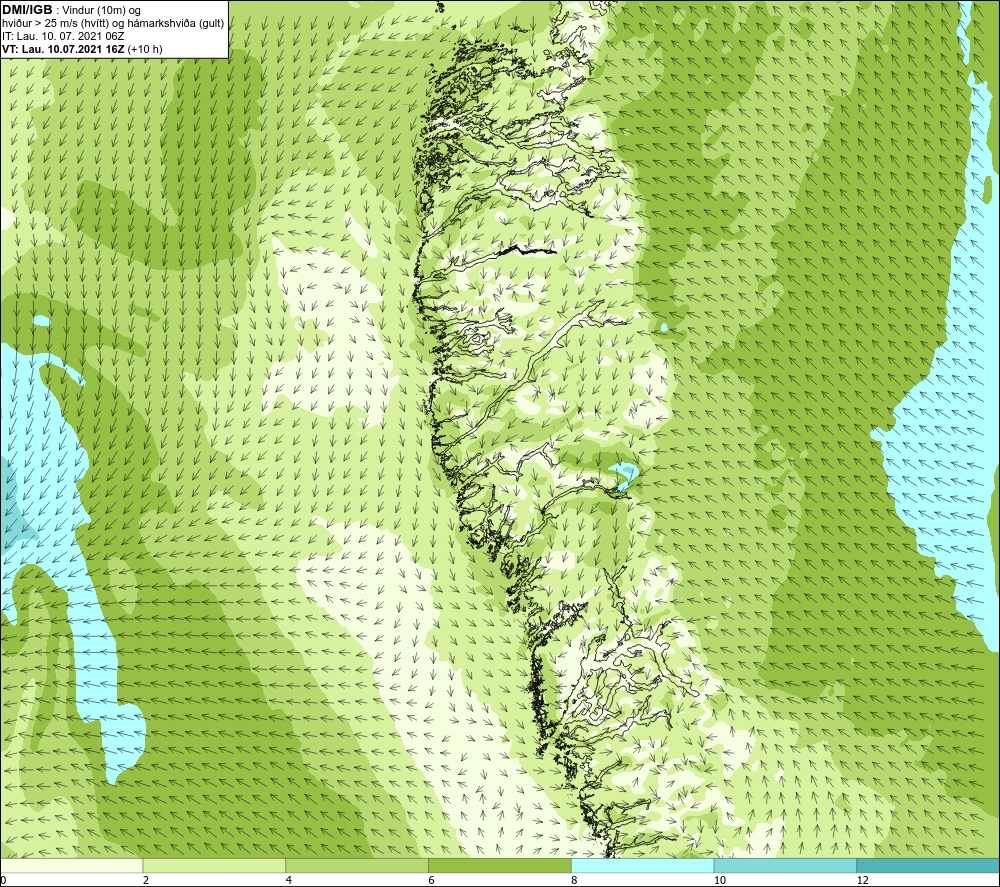Click the palest 0–2 m/s color bar segment

click(71, 865)
